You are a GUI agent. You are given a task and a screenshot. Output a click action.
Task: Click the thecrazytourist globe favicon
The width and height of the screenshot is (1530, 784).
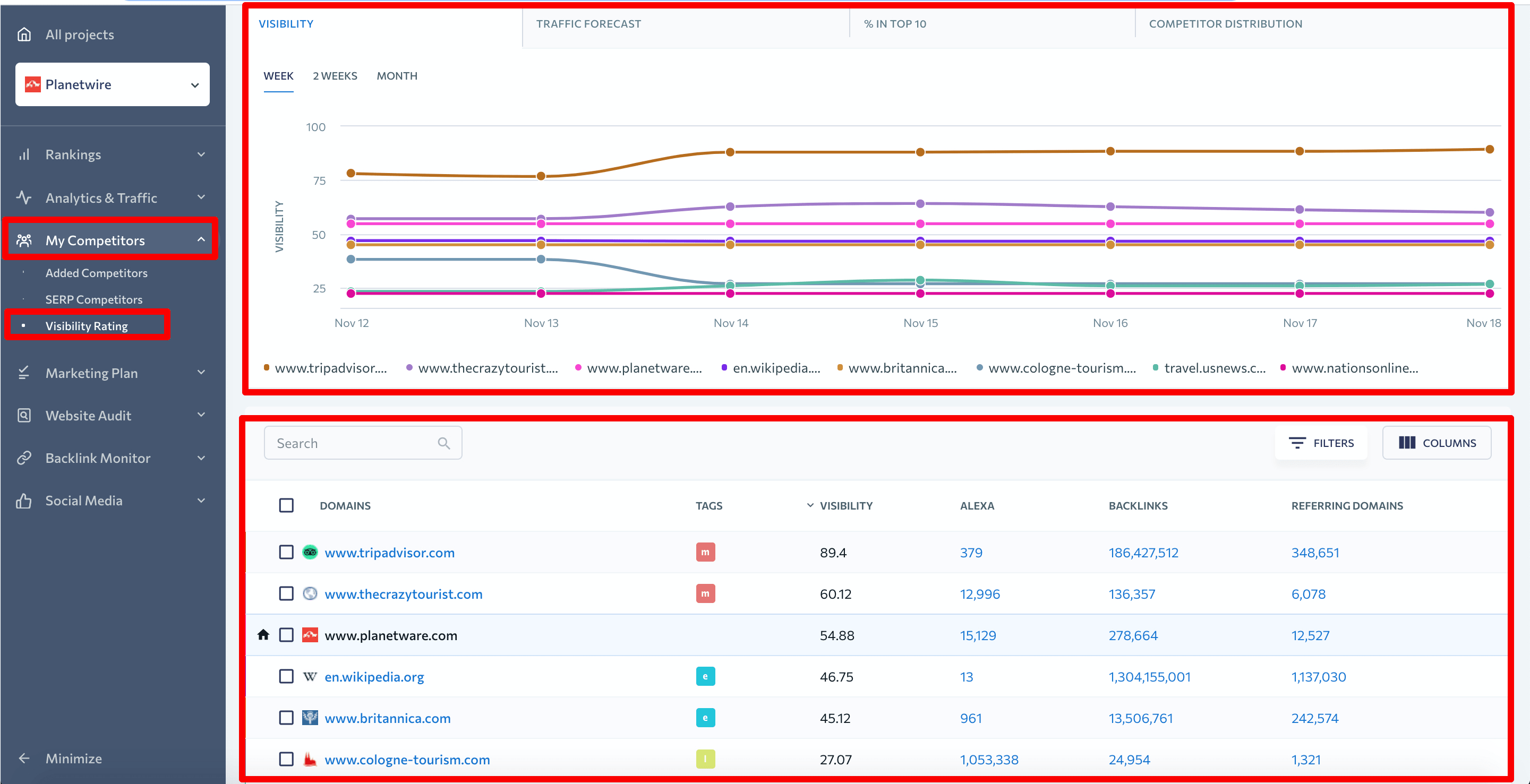click(310, 594)
